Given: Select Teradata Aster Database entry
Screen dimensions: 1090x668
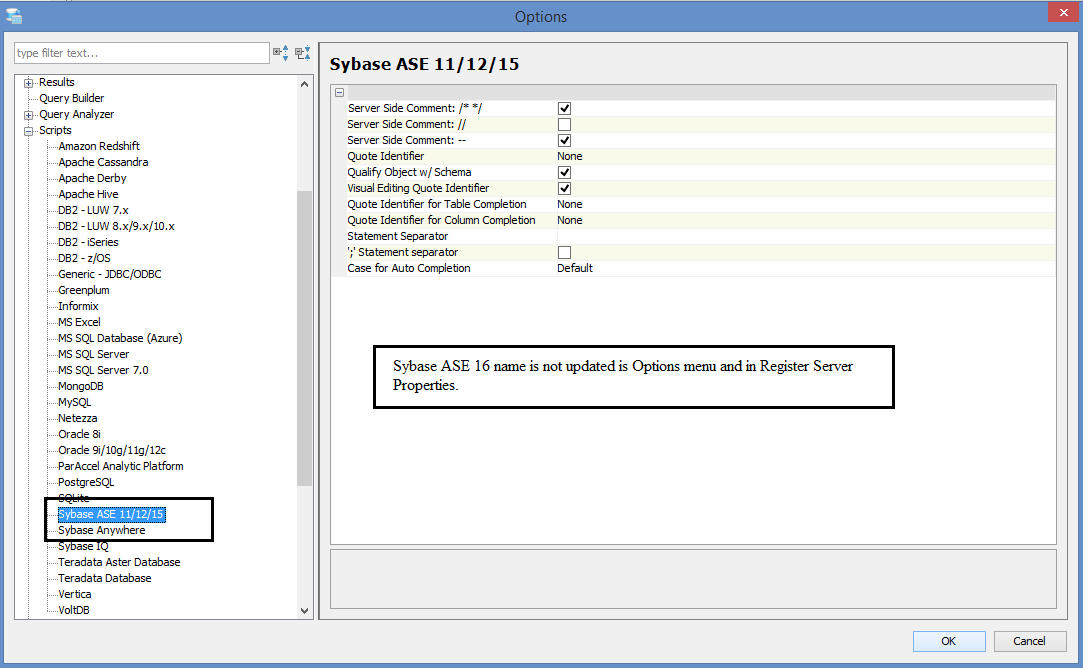Looking at the screenshot, I should pyautogui.click(x=119, y=562).
